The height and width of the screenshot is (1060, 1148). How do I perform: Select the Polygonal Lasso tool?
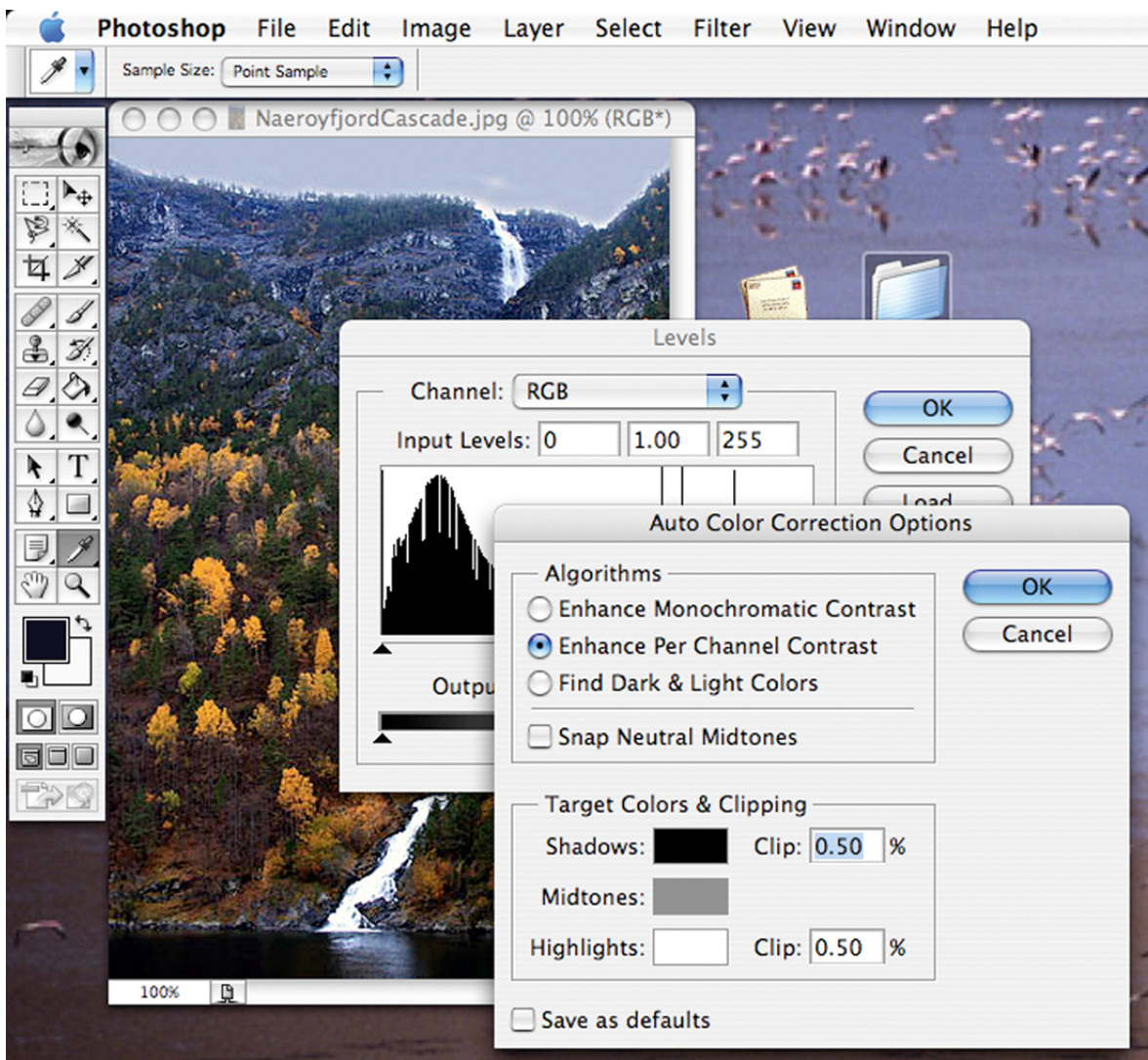pos(34,230)
